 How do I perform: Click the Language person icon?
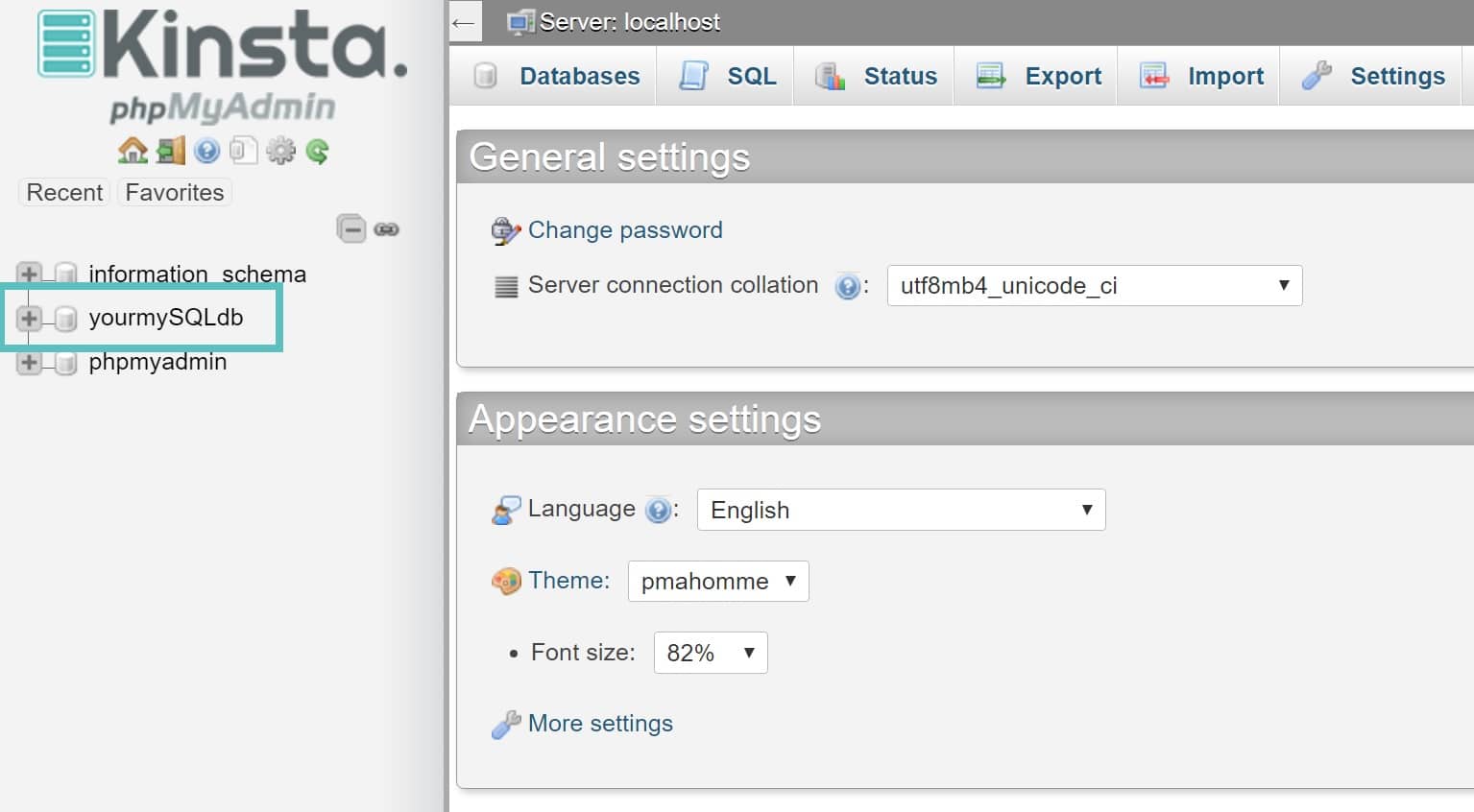506,510
